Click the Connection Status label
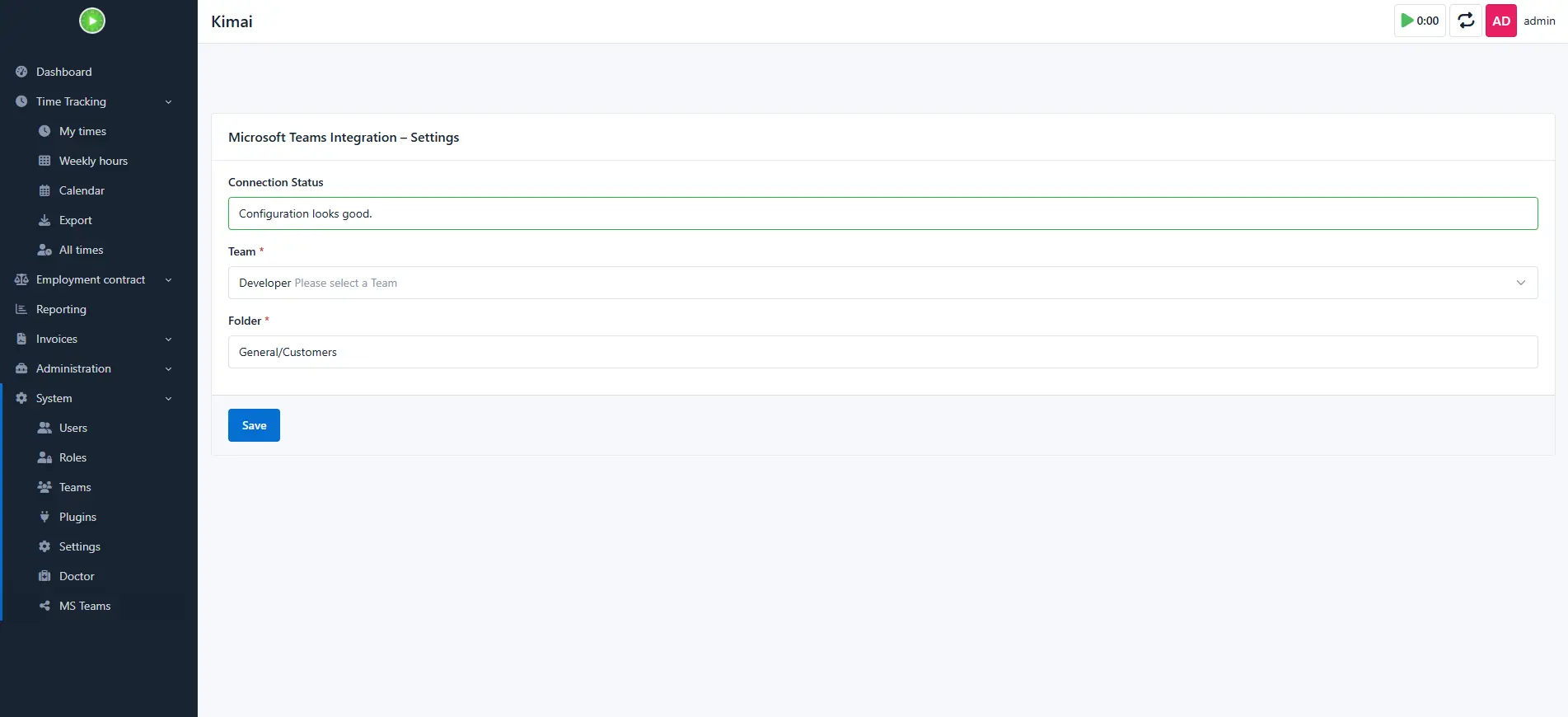This screenshot has height=717, width=1568. [x=275, y=182]
